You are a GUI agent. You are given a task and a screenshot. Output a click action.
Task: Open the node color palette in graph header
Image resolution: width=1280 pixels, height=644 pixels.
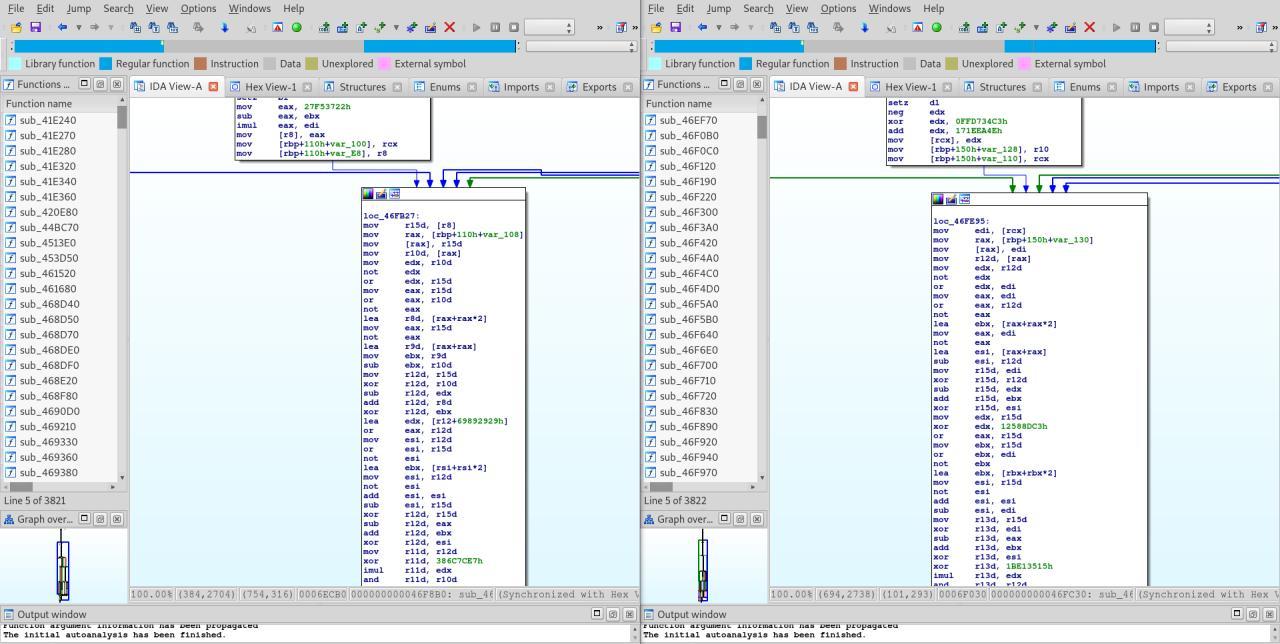pyautogui.click(x=368, y=193)
